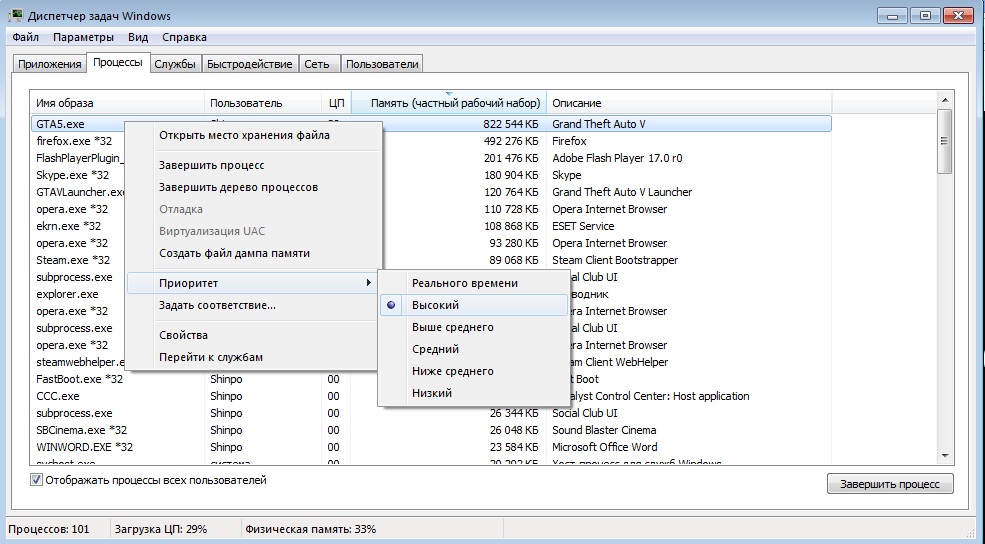Click 'Grand Theft Auto V Launcher' description
985x544 pixels.
622,192
